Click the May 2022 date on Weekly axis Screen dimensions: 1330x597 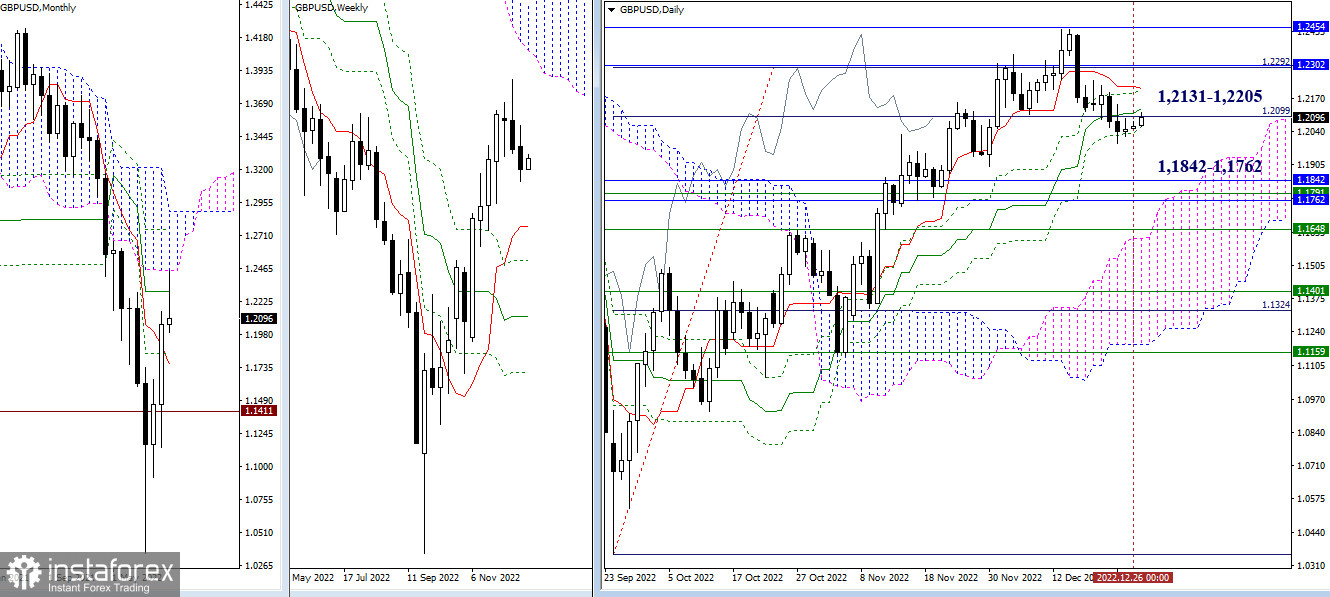coord(313,578)
